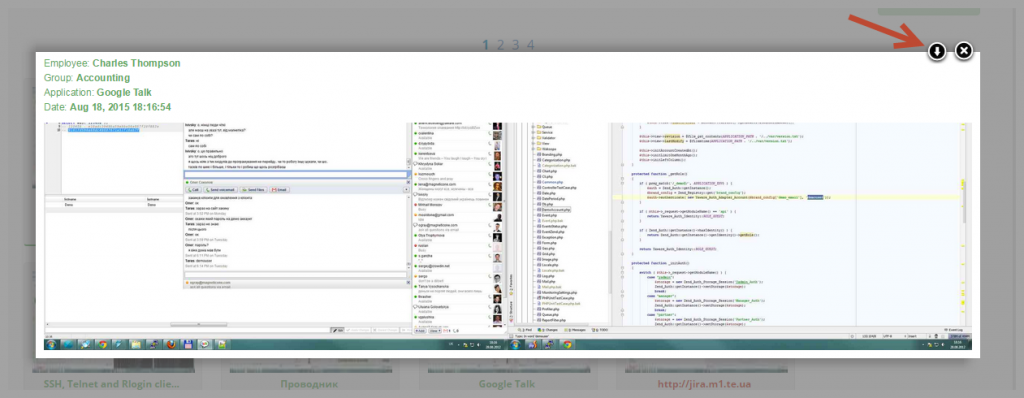This screenshot has height=398, width=1024.
Task: Open the Google Talk thumbnail label
Action: (506, 384)
